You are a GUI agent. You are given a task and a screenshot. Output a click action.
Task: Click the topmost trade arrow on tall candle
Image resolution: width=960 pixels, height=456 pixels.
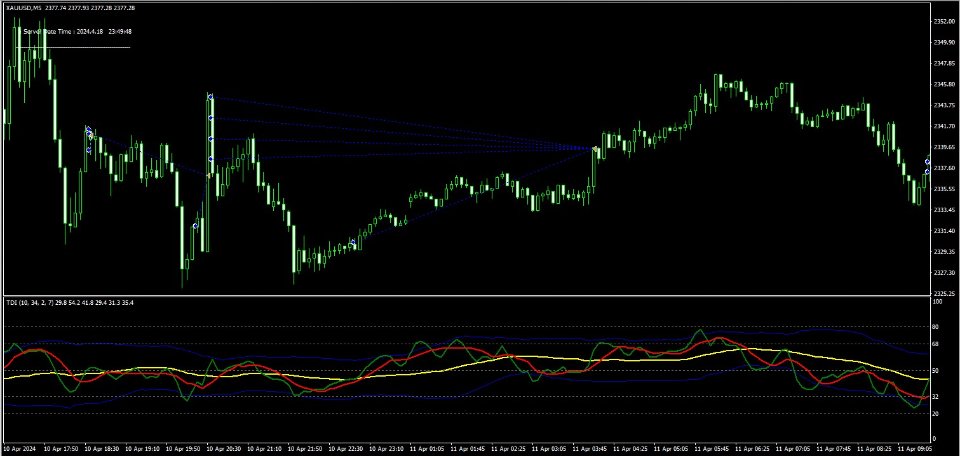[210, 97]
